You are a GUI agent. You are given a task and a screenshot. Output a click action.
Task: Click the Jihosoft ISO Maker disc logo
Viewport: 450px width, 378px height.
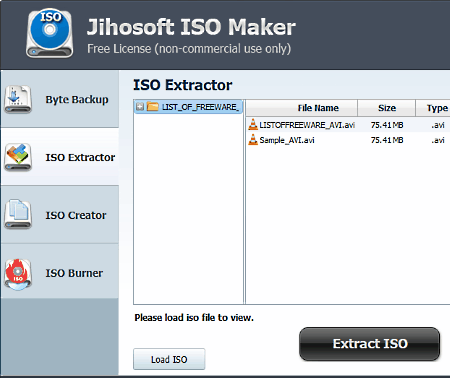tap(50, 33)
